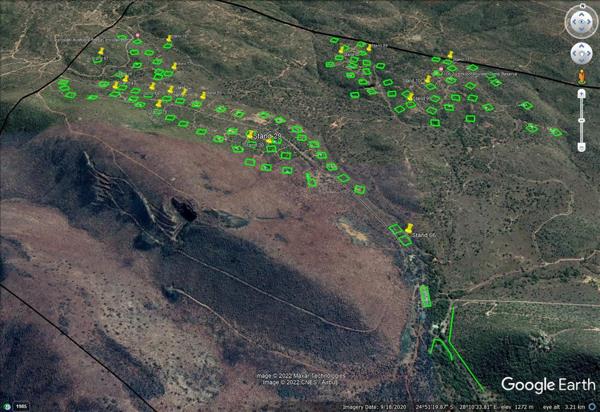Screen dimensions: 600x412
Task: Click the historical imagery clock icon
Action: click(8, 405)
